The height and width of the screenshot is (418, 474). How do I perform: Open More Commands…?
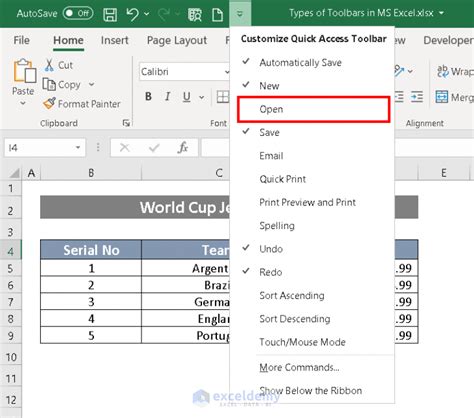tap(299, 367)
